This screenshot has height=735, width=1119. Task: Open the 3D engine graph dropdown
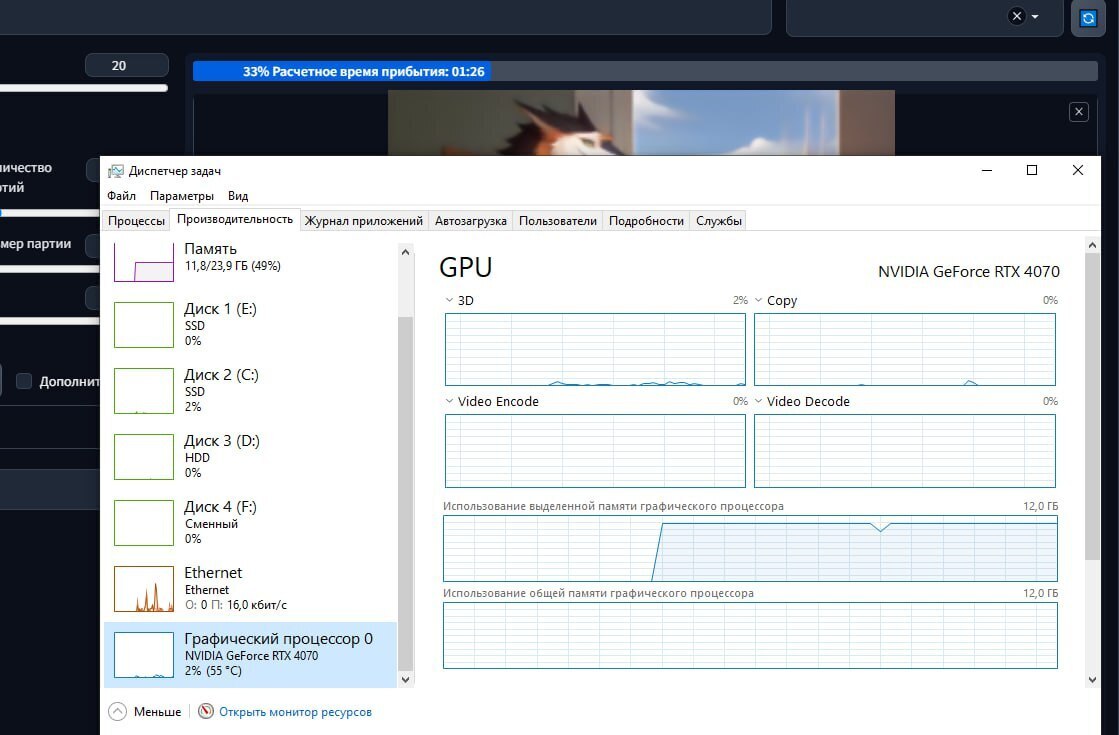[449, 300]
